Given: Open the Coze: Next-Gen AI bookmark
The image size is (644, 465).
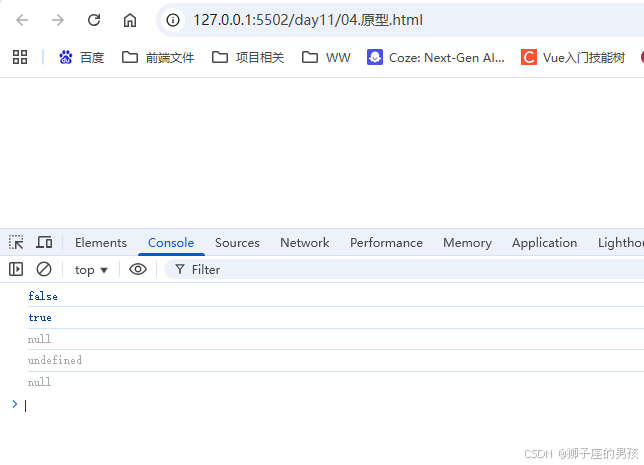Looking at the screenshot, I should (x=436, y=57).
